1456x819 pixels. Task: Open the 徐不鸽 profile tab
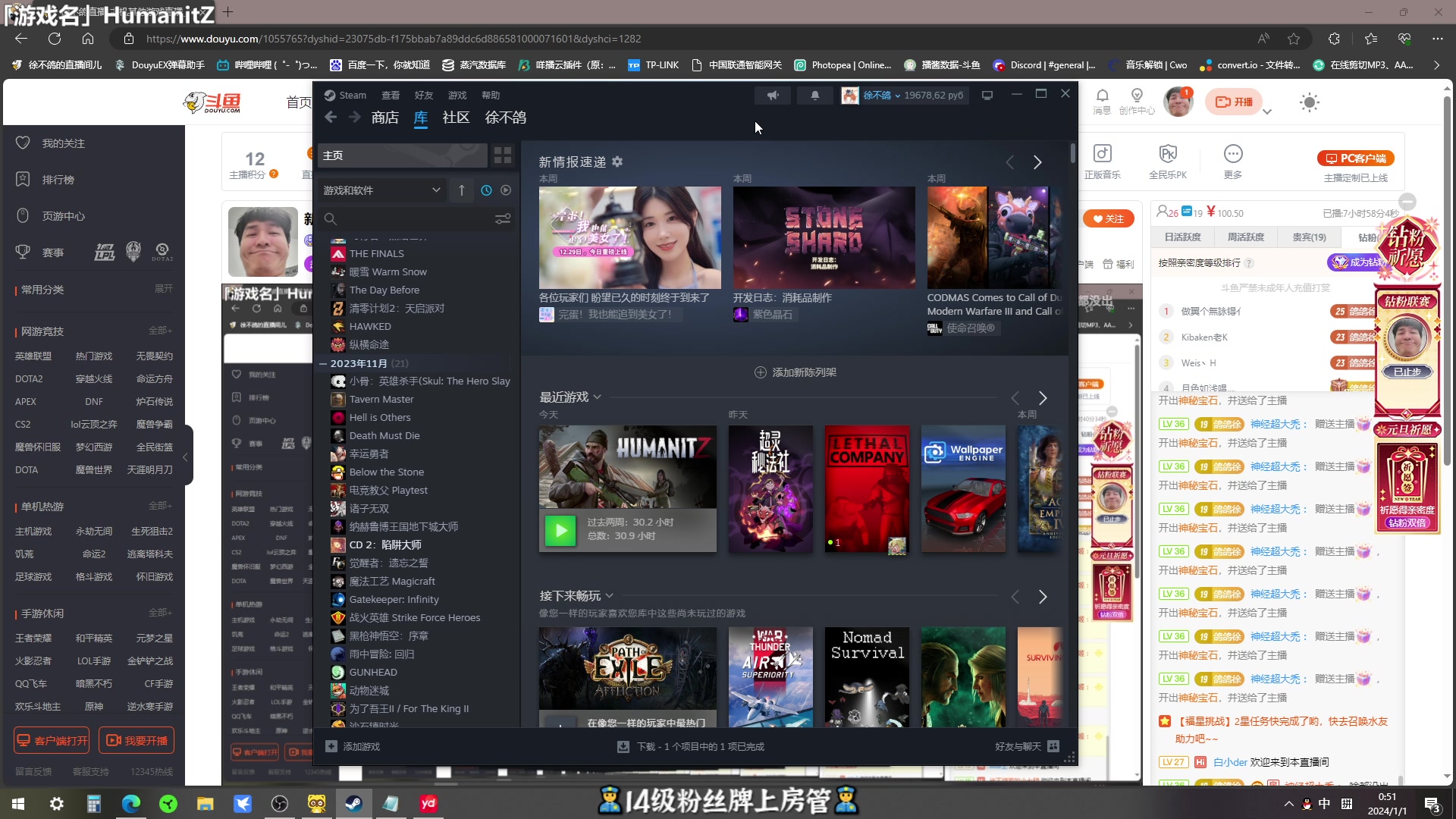click(x=506, y=118)
